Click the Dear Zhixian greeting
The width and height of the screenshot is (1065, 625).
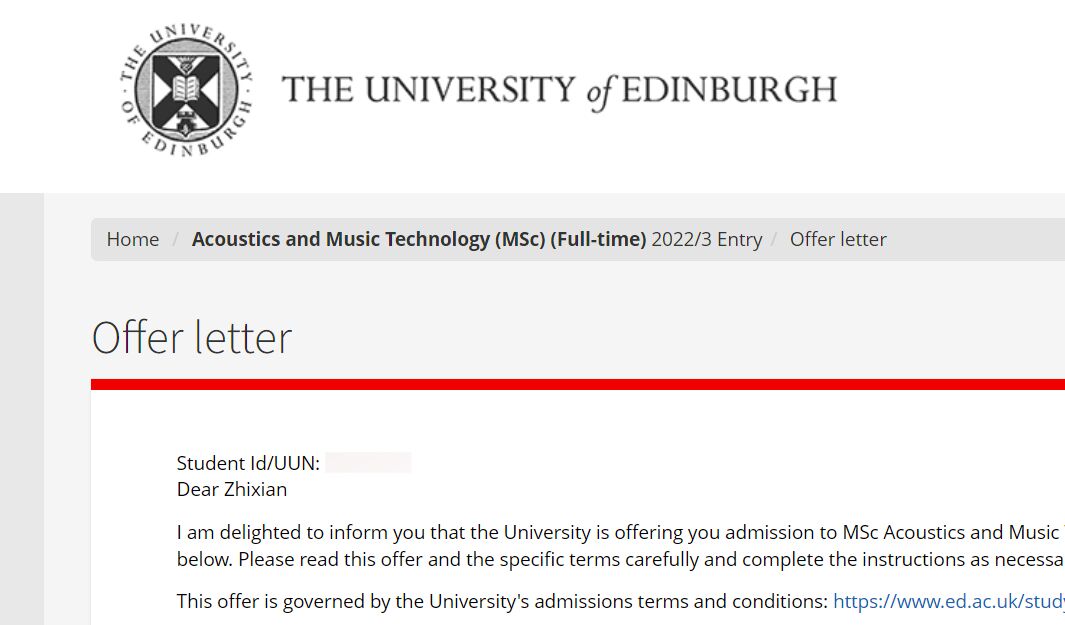pyautogui.click(x=232, y=489)
